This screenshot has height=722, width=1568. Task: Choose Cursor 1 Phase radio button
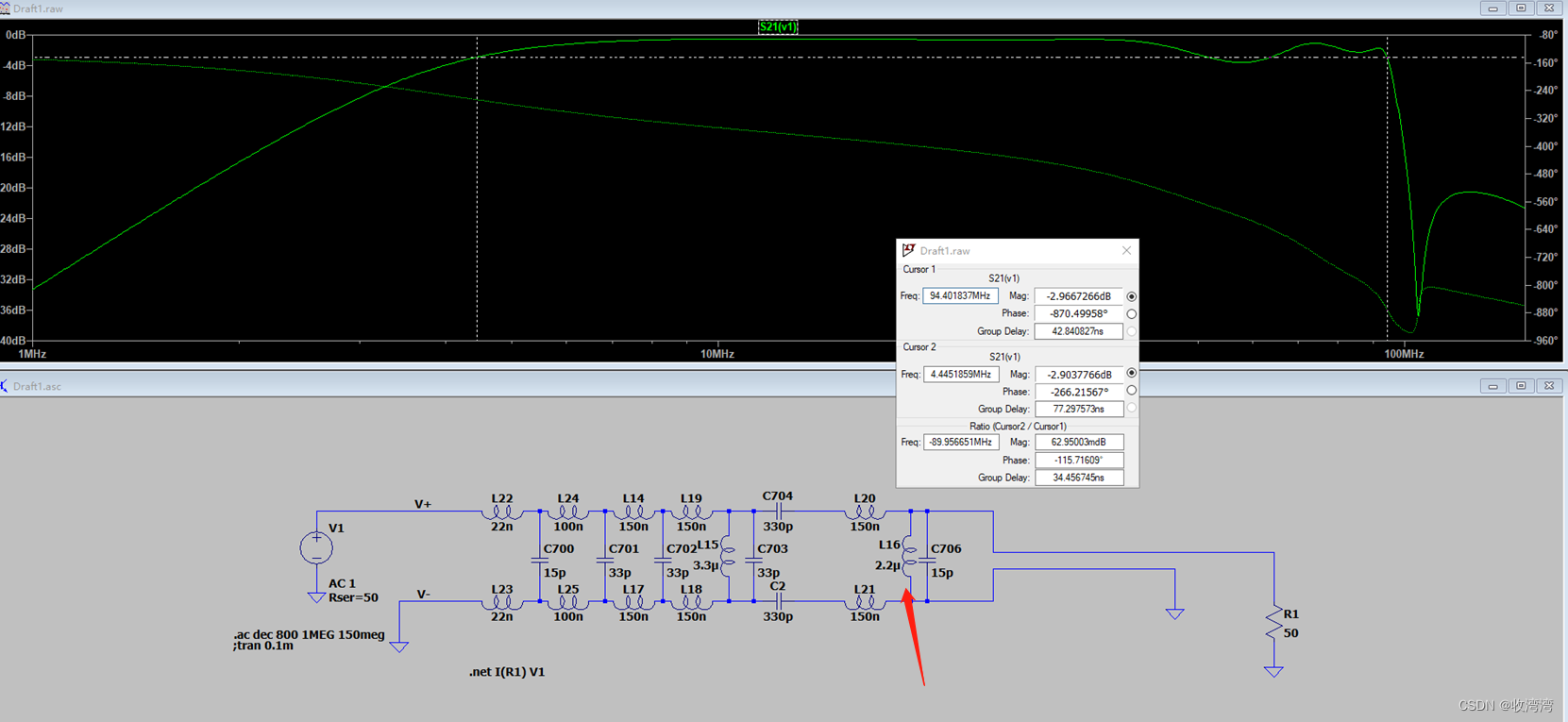point(1131,313)
